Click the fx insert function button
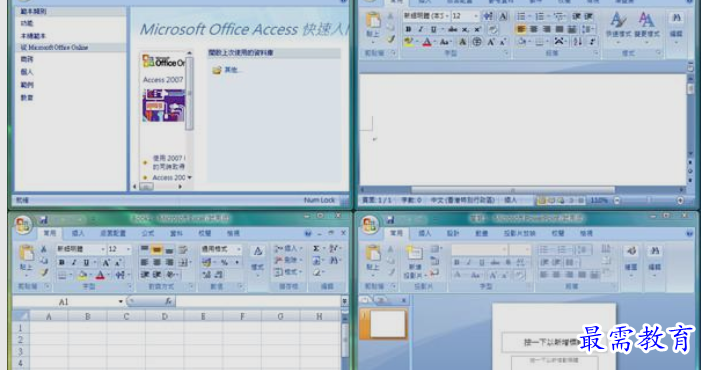This screenshot has height=370, width=701. [168, 302]
